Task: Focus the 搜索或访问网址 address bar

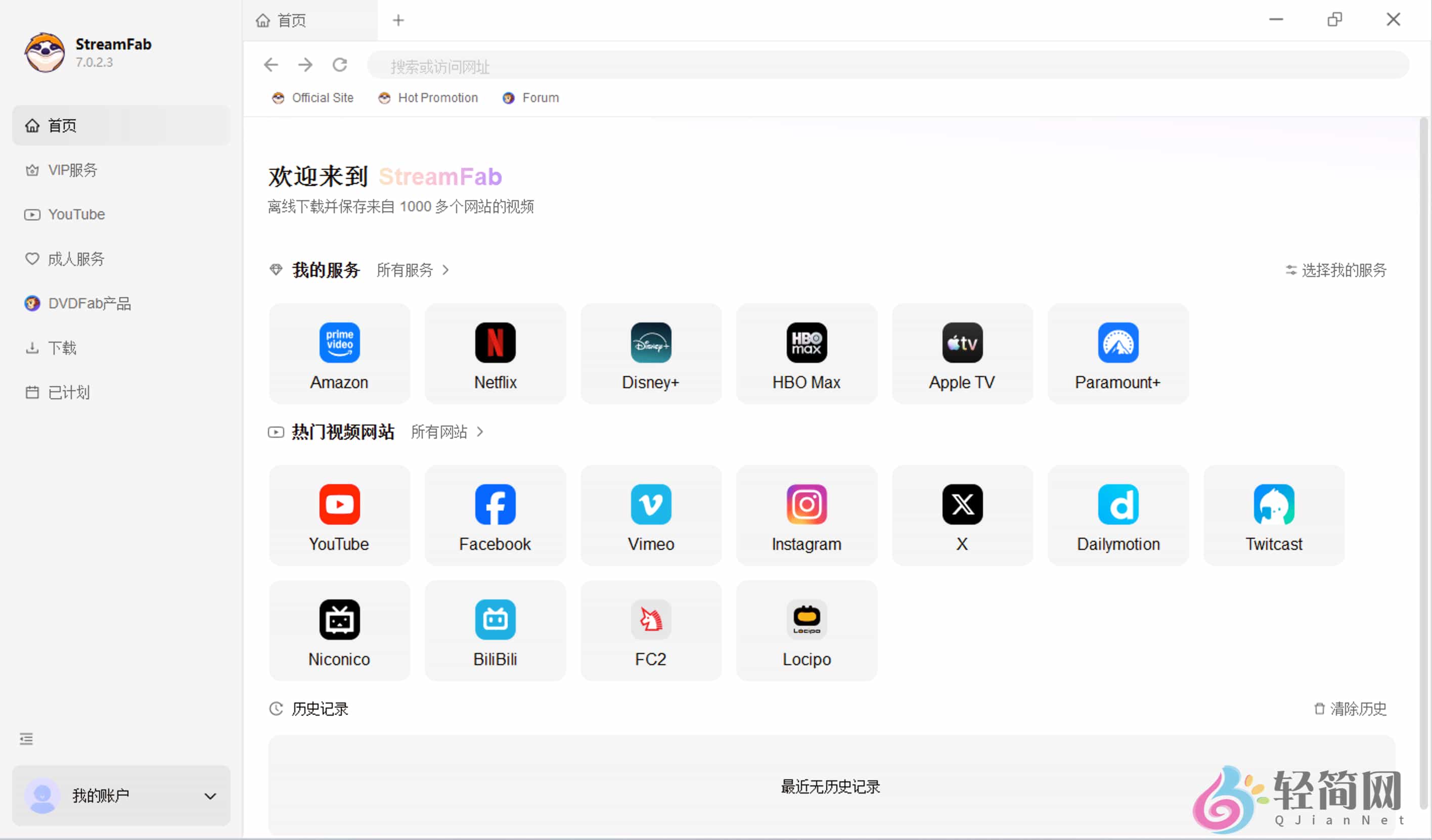Action: point(887,66)
